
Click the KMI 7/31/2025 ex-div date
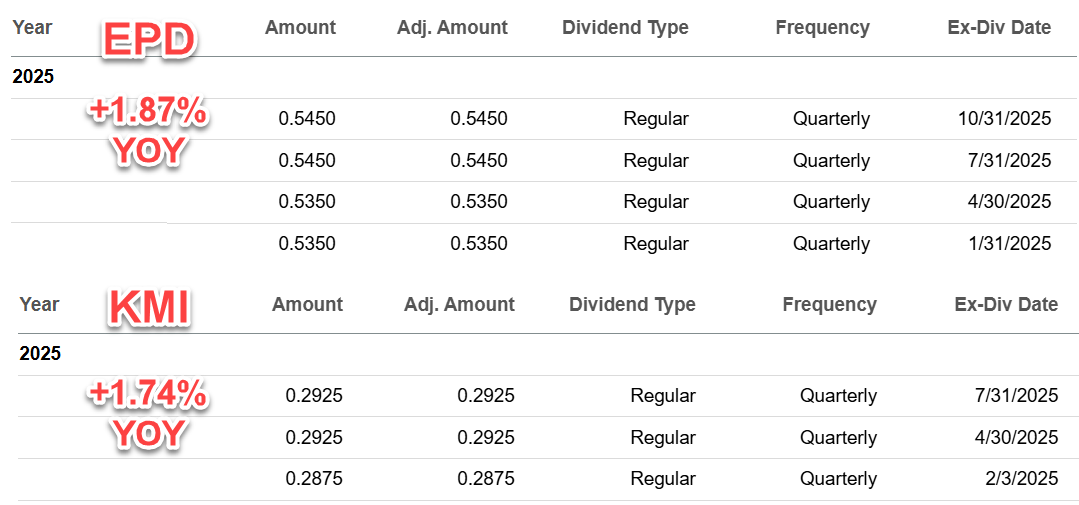point(1015,396)
